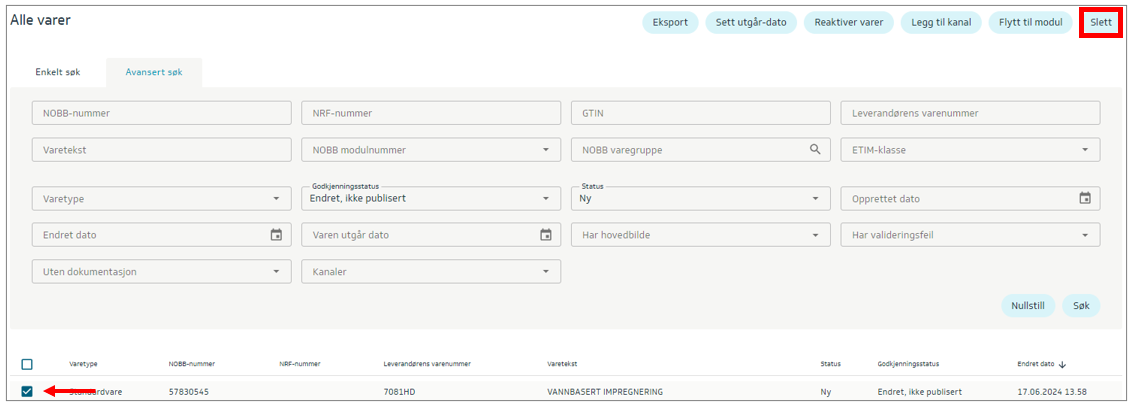Open the Godkjenningsstatus dropdown
1128x403 pixels.
pyautogui.click(x=430, y=198)
